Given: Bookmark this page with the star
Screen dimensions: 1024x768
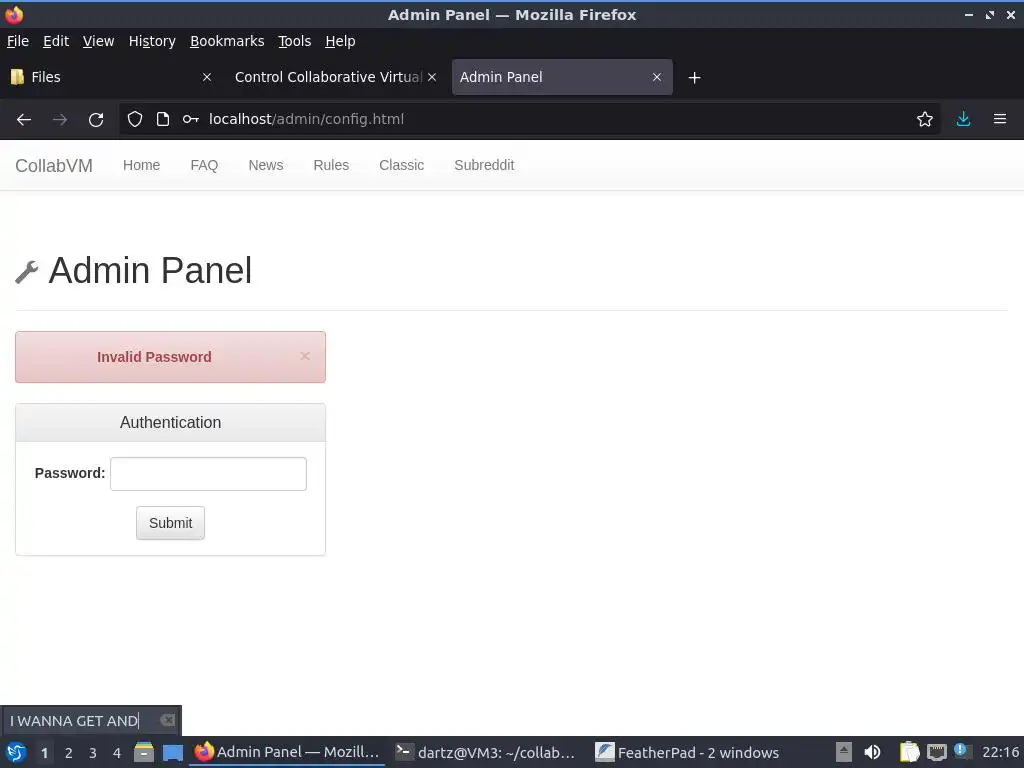Looking at the screenshot, I should [925, 119].
